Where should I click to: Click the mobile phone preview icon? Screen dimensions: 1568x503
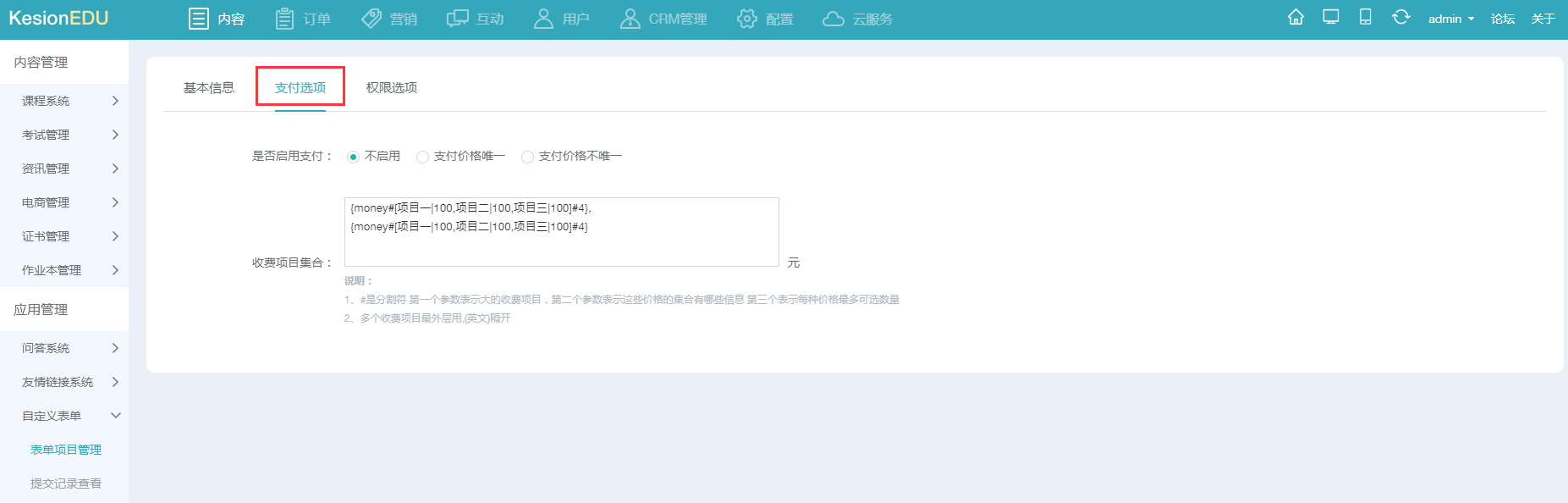pyautogui.click(x=1365, y=18)
